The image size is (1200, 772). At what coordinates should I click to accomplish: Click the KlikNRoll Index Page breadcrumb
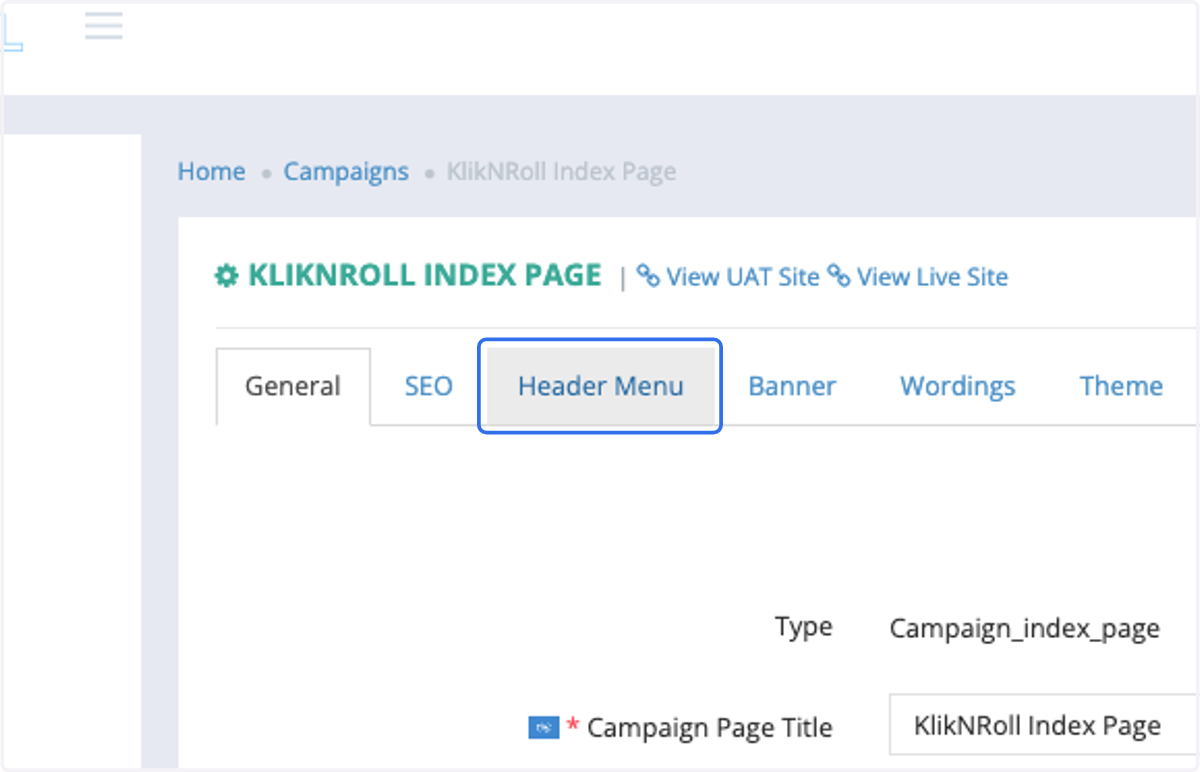coord(561,171)
